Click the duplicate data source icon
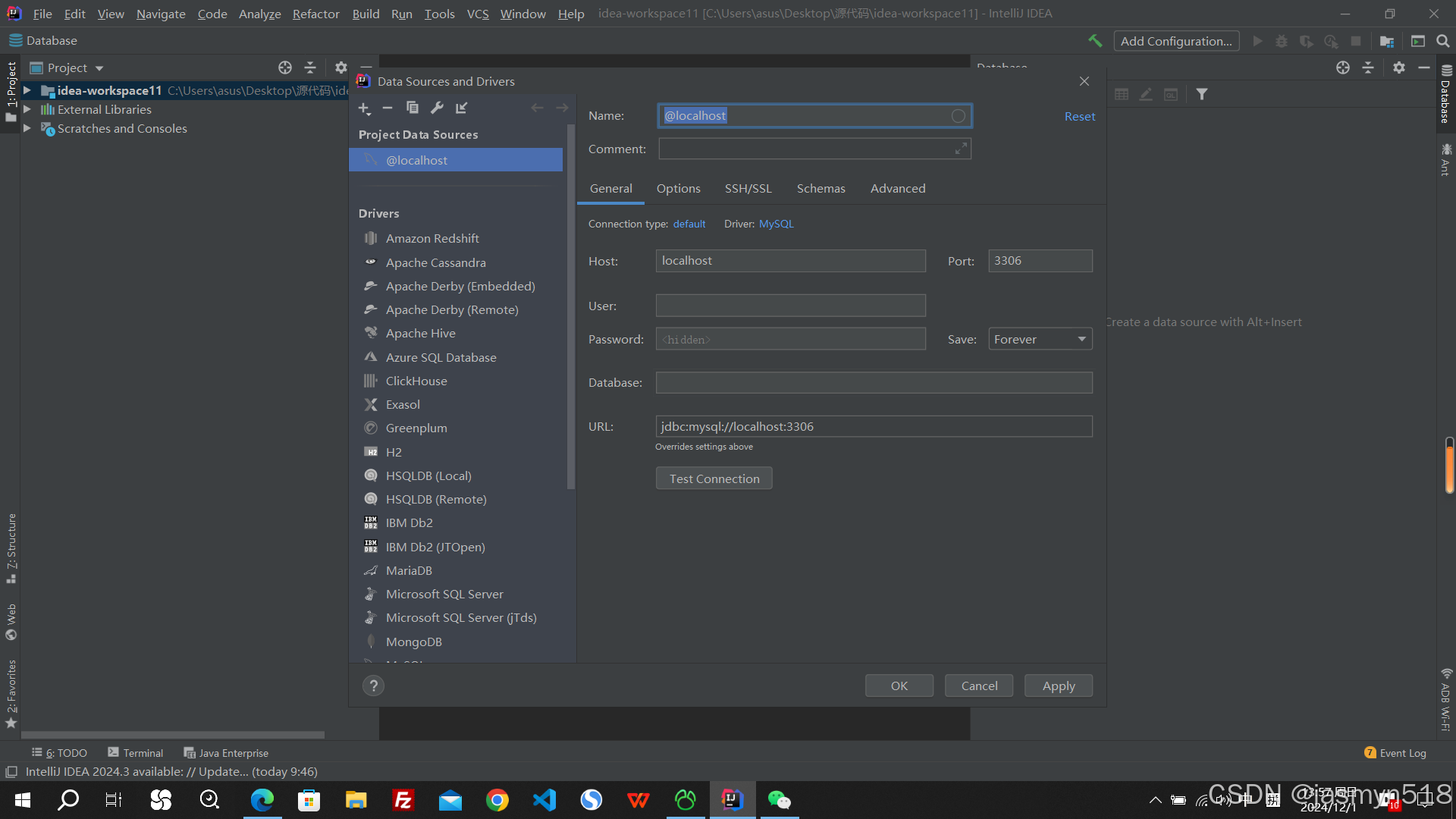Image resolution: width=1456 pixels, height=819 pixels. point(412,108)
